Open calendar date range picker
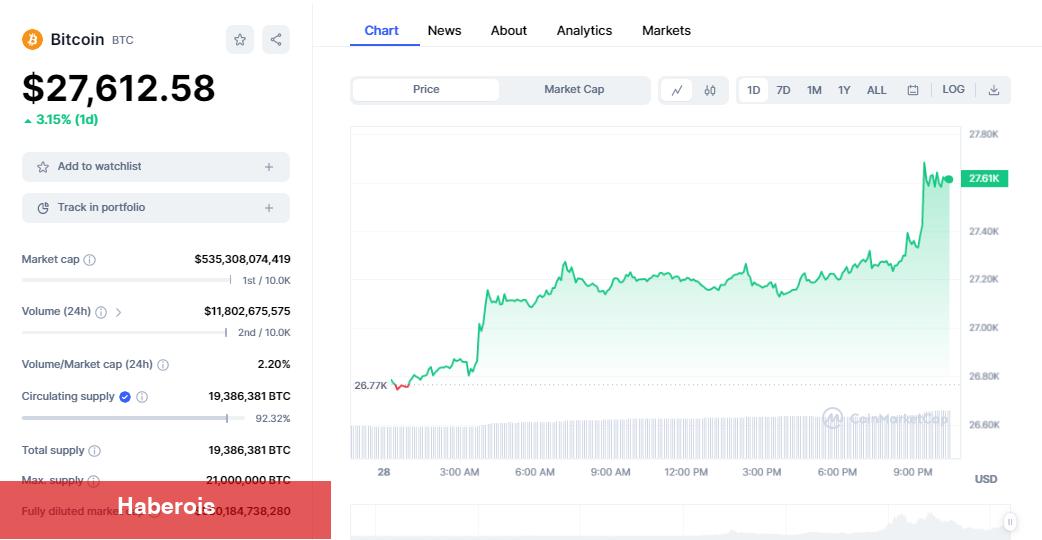The image size is (1042, 540). (x=913, y=90)
